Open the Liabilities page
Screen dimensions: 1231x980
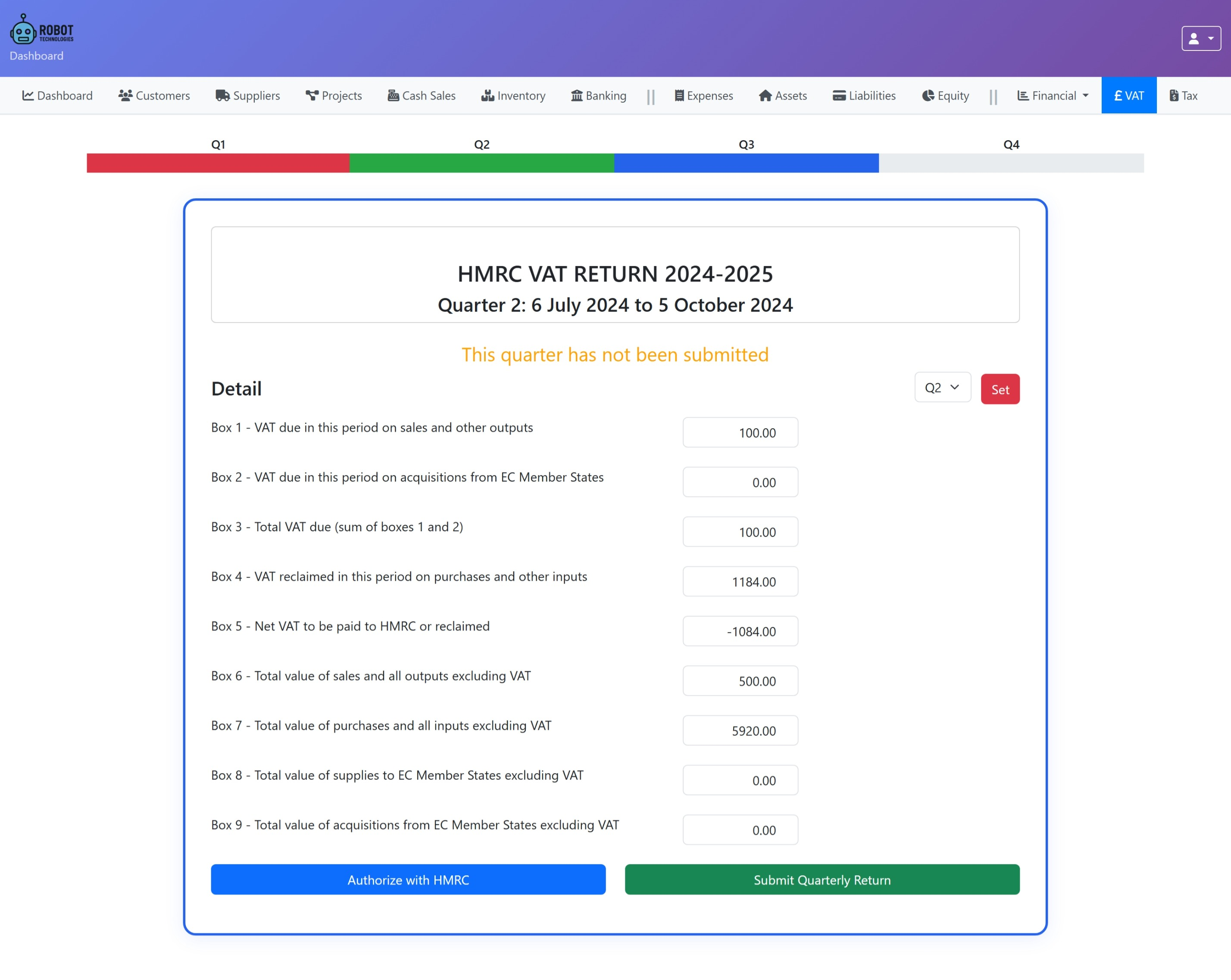[864, 95]
